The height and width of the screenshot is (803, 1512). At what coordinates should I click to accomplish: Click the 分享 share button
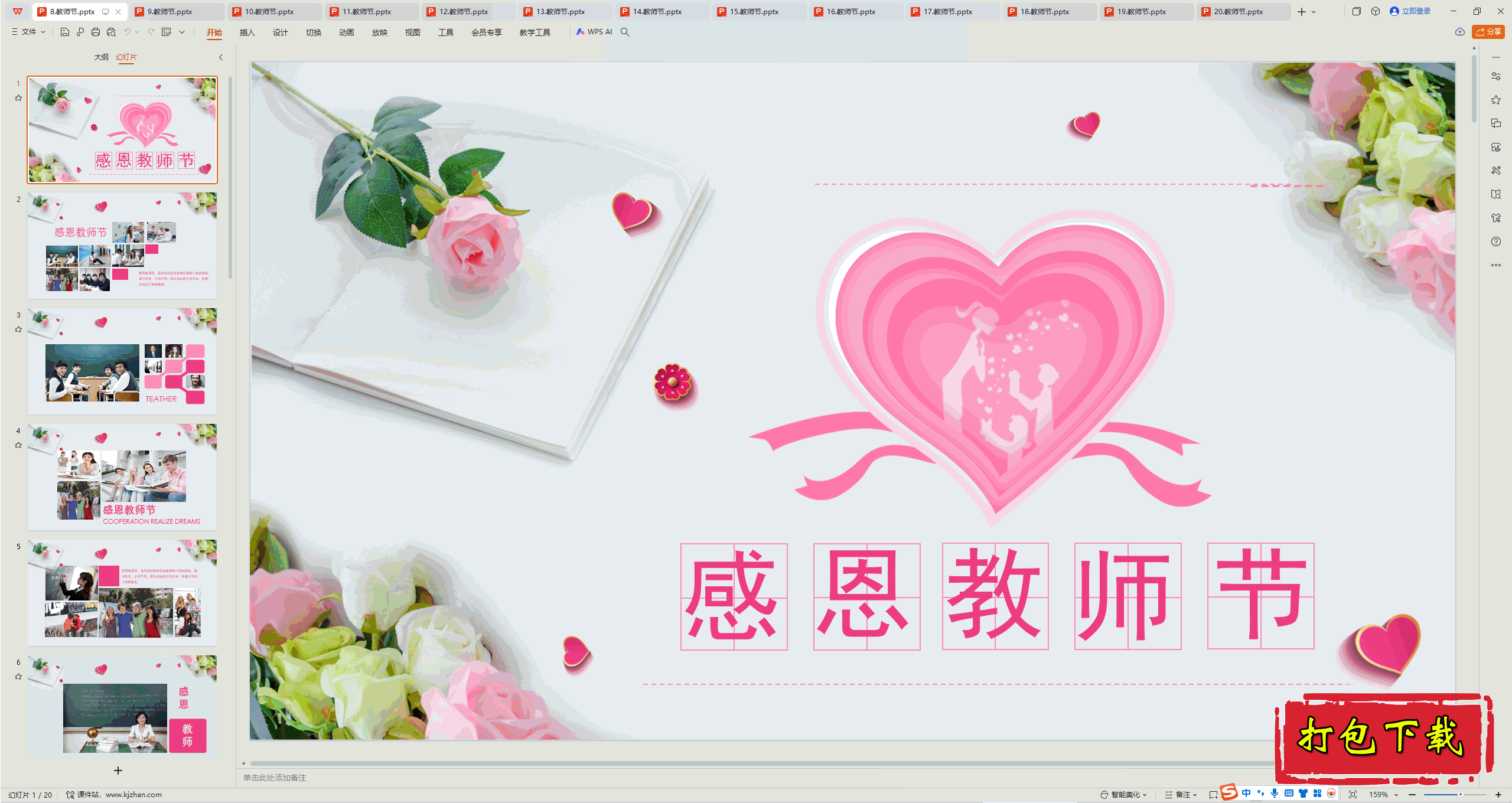1488,32
